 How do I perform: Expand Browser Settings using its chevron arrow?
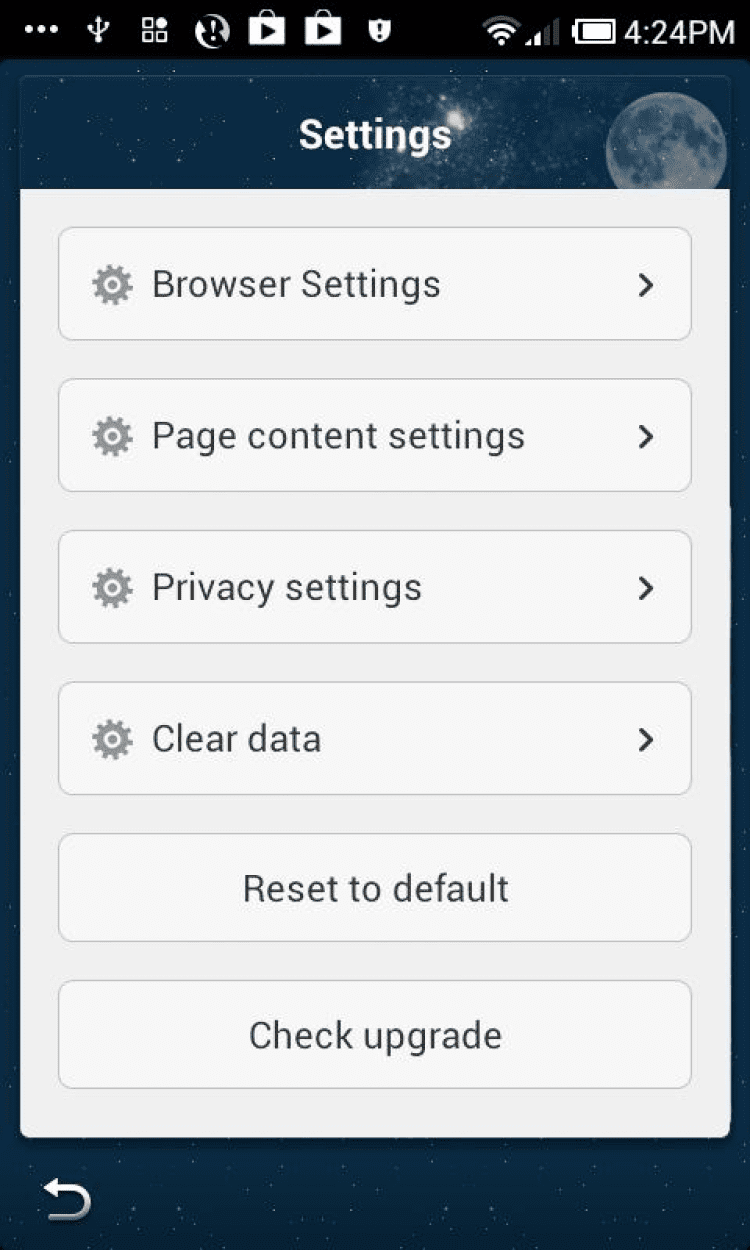click(646, 285)
